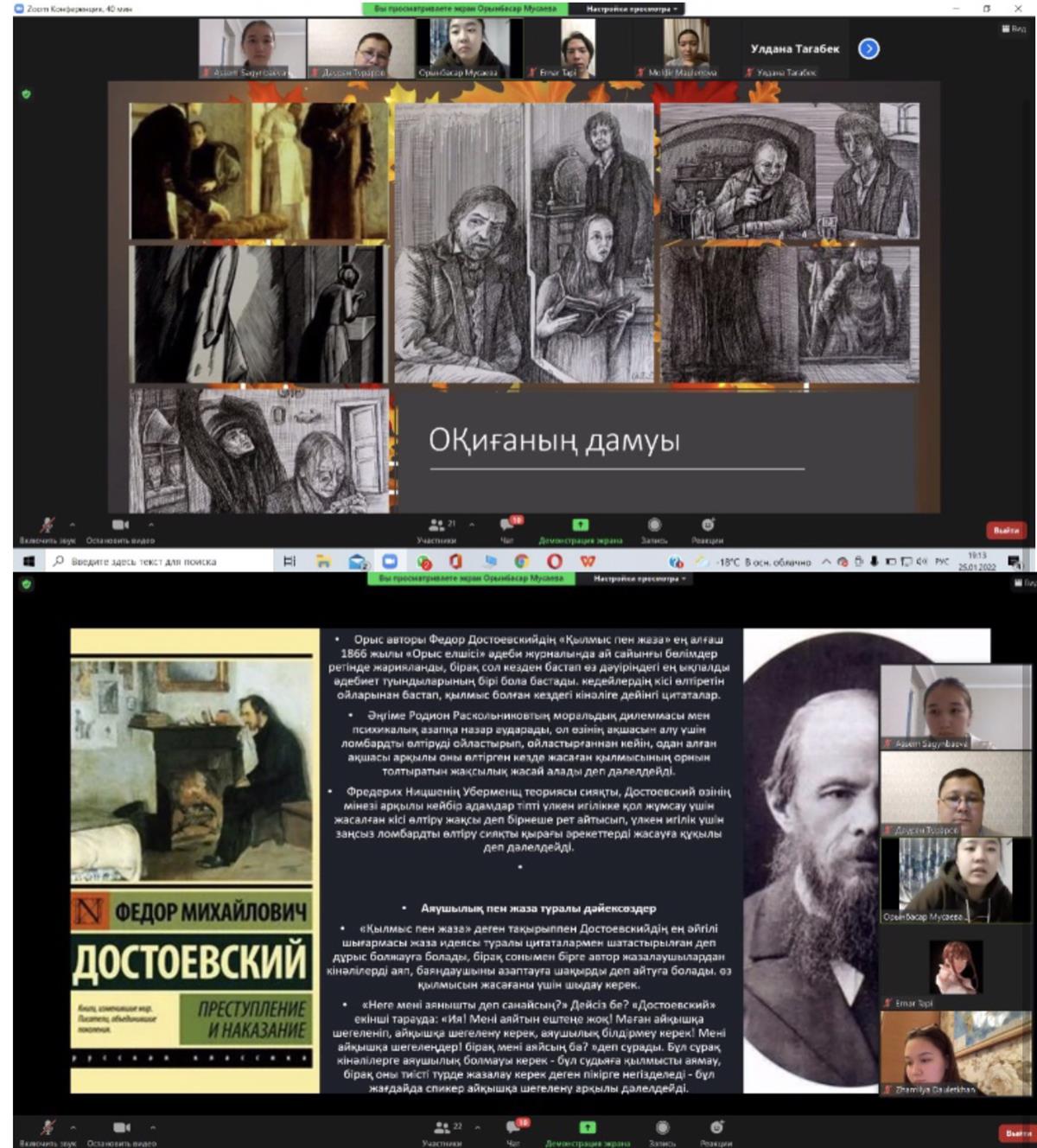1037x1148 pixels.
Task: Open Opera browser from the Windows taskbar
Action: [x=554, y=562]
